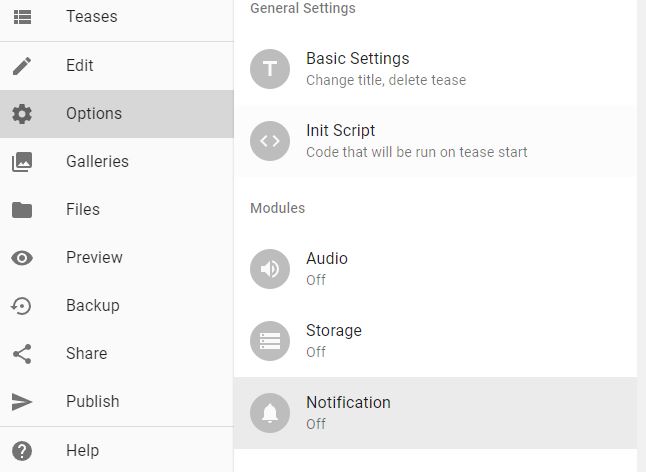Screen dimensions: 646x472
Task: Open Init Script code brackets icon
Action: [x=270, y=141]
